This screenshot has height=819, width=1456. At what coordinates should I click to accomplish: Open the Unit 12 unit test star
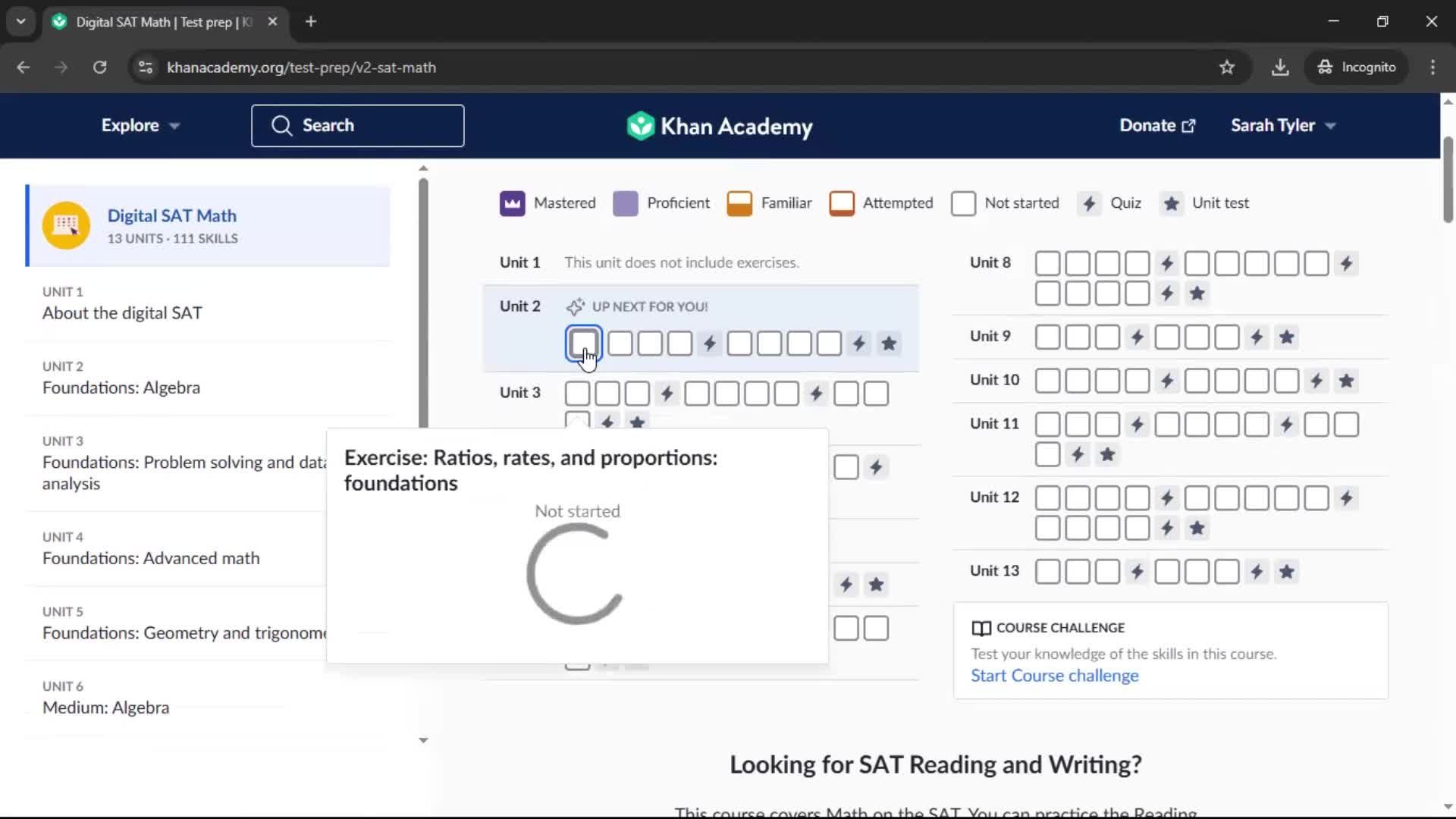[1197, 528]
